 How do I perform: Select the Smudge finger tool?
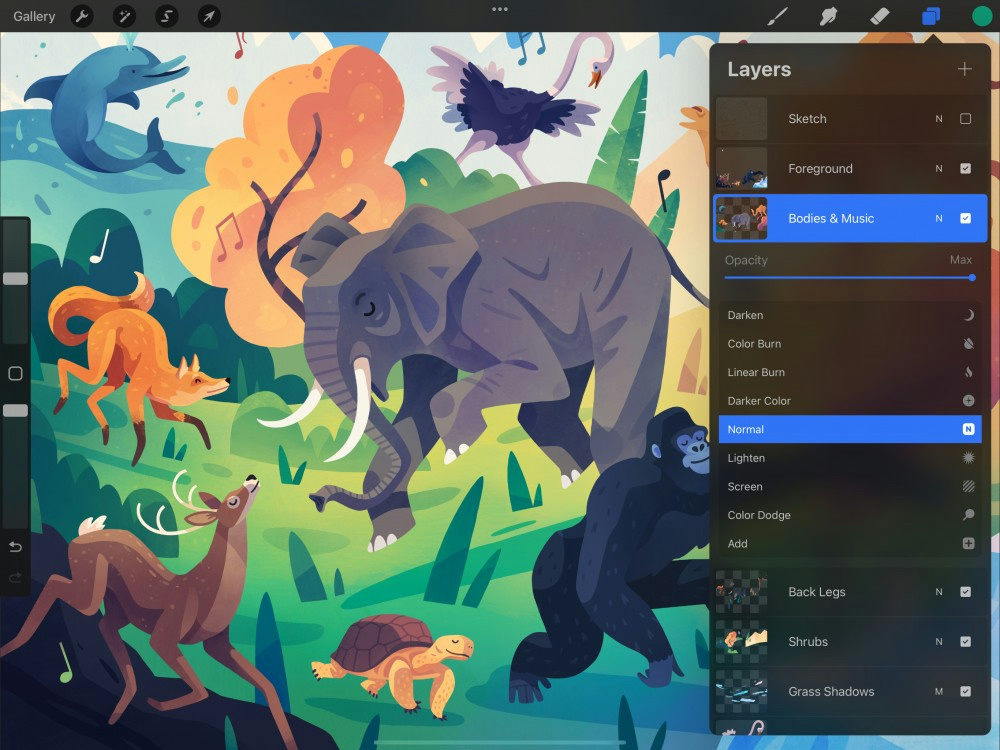828,16
